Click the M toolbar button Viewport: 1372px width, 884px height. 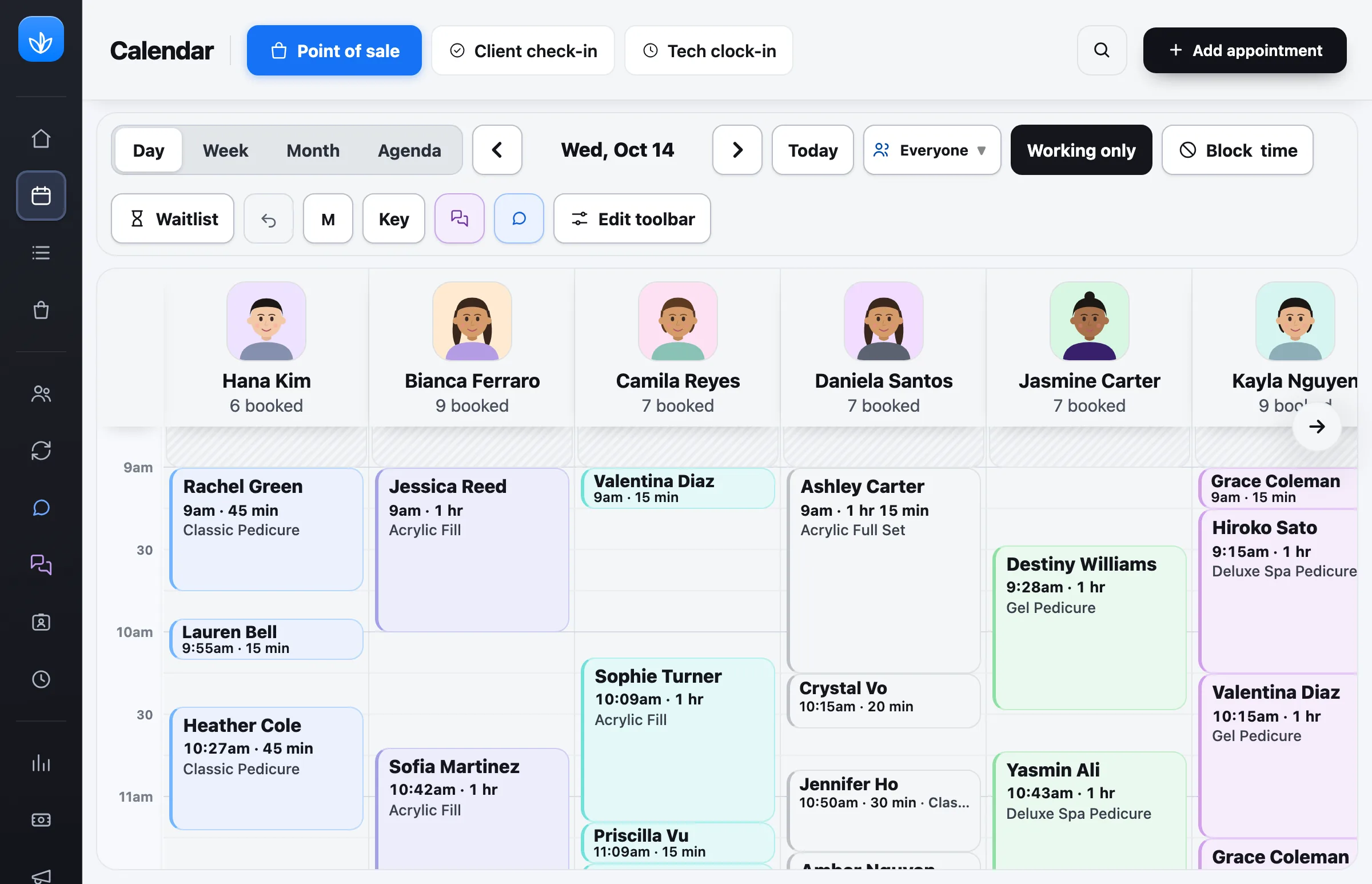click(328, 218)
